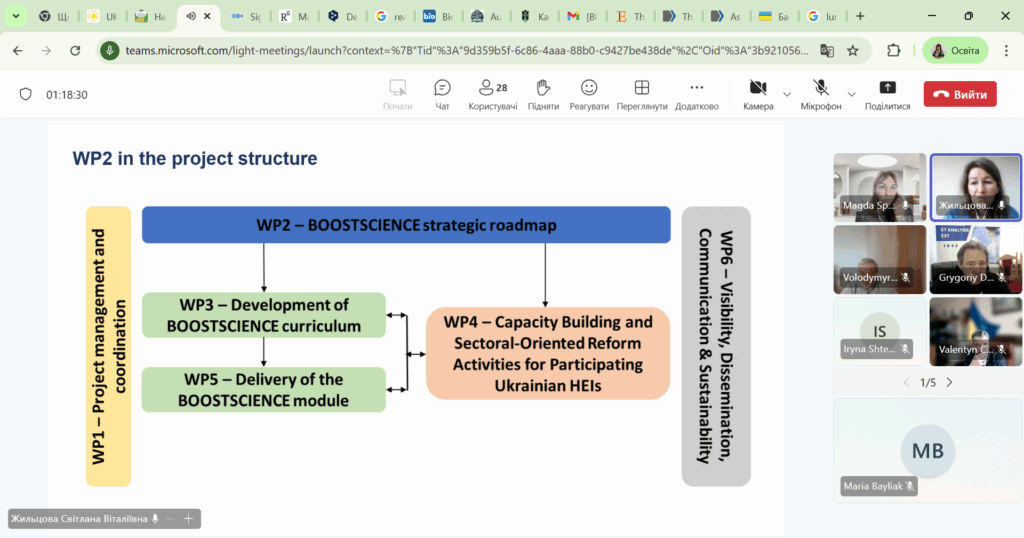Image resolution: width=1024 pixels, height=538 pixels.
Task: Switch to the Gmail browser tab
Action: pos(581,16)
